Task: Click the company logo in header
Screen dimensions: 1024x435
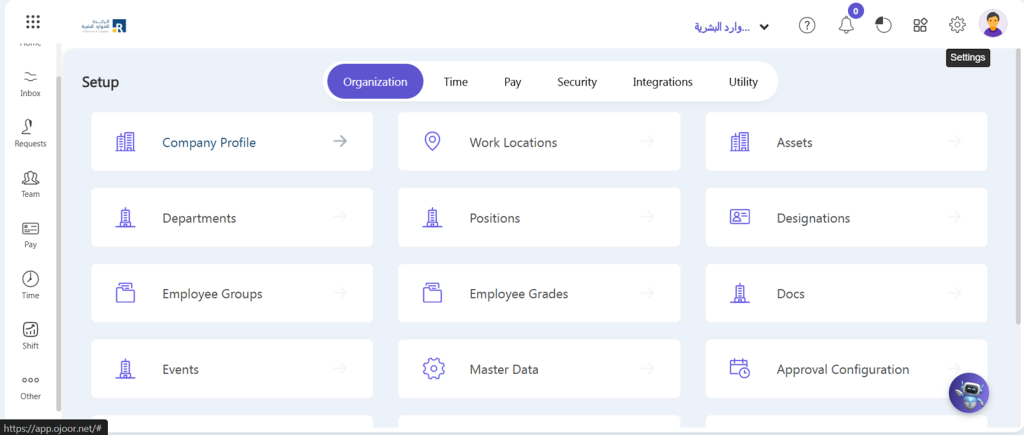Action: coord(104,25)
